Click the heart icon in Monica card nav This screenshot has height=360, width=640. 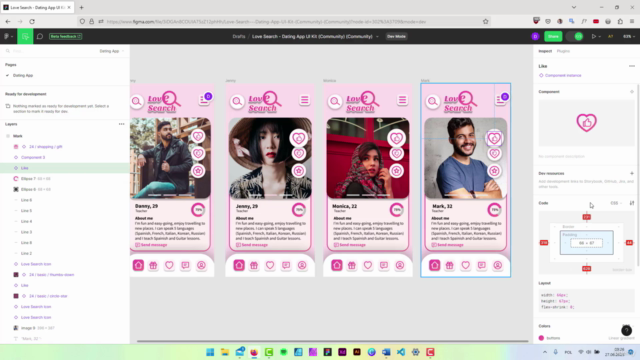pos(368,265)
